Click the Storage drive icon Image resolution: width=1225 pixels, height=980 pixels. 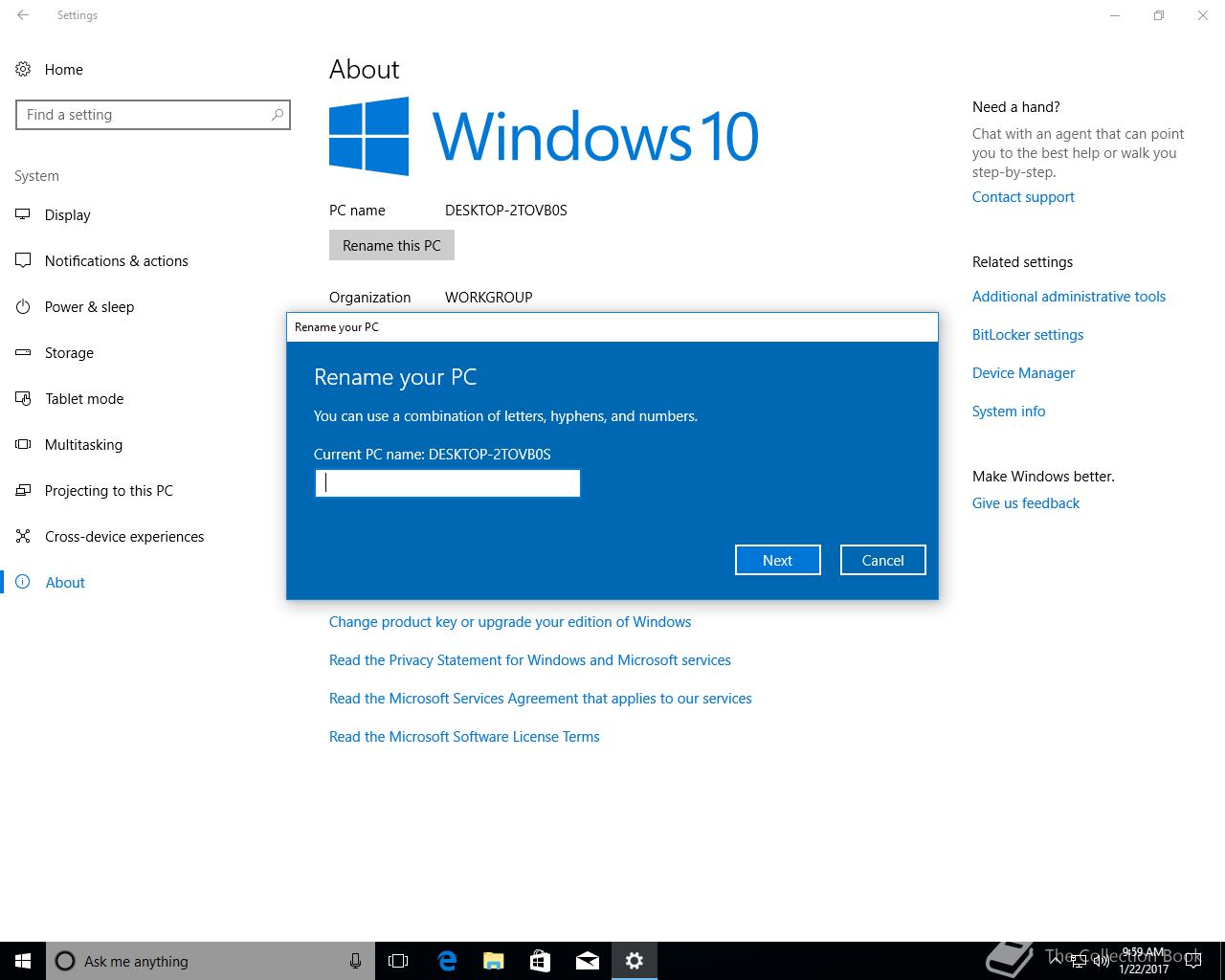[x=23, y=352]
